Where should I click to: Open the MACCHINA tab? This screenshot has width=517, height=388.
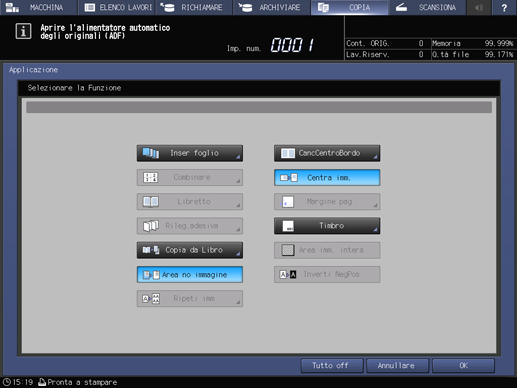38,7
